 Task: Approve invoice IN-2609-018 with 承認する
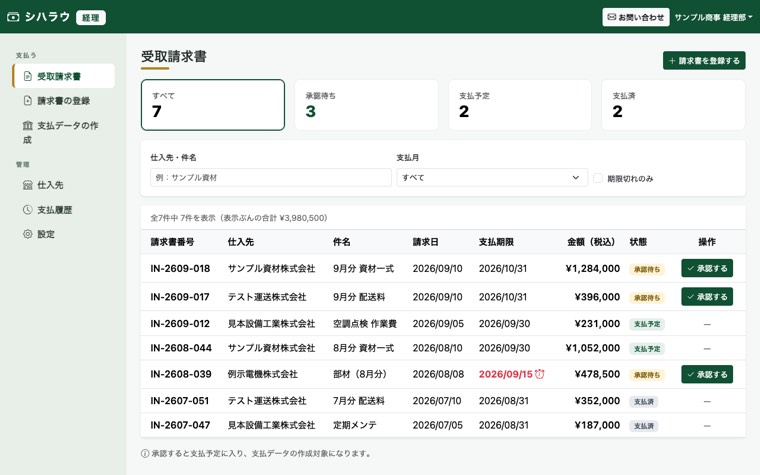tap(707, 268)
